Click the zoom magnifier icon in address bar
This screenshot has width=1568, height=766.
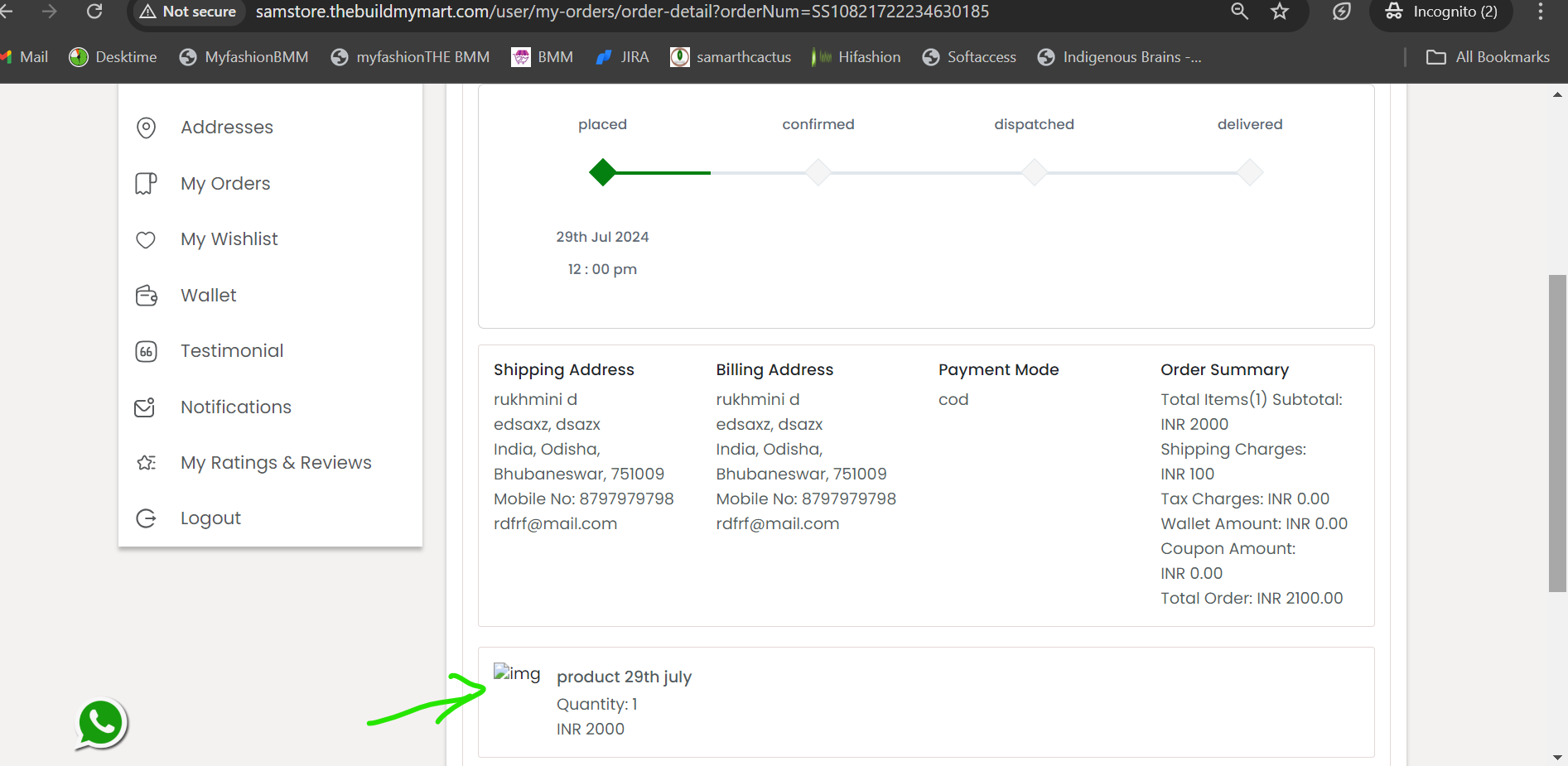pyautogui.click(x=1239, y=12)
